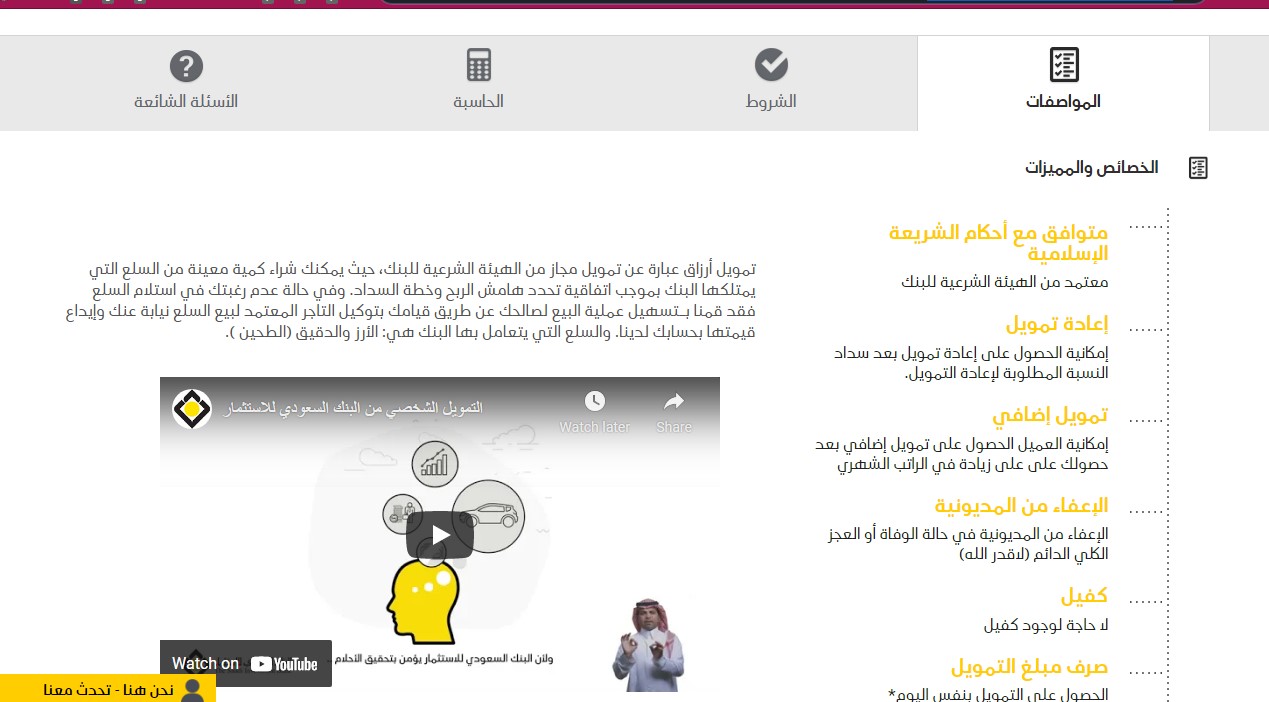Click the question mark icon above الأسئلة الشائعة
Image resolution: width=1269 pixels, height=702 pixels.
[x=186, y=66]
